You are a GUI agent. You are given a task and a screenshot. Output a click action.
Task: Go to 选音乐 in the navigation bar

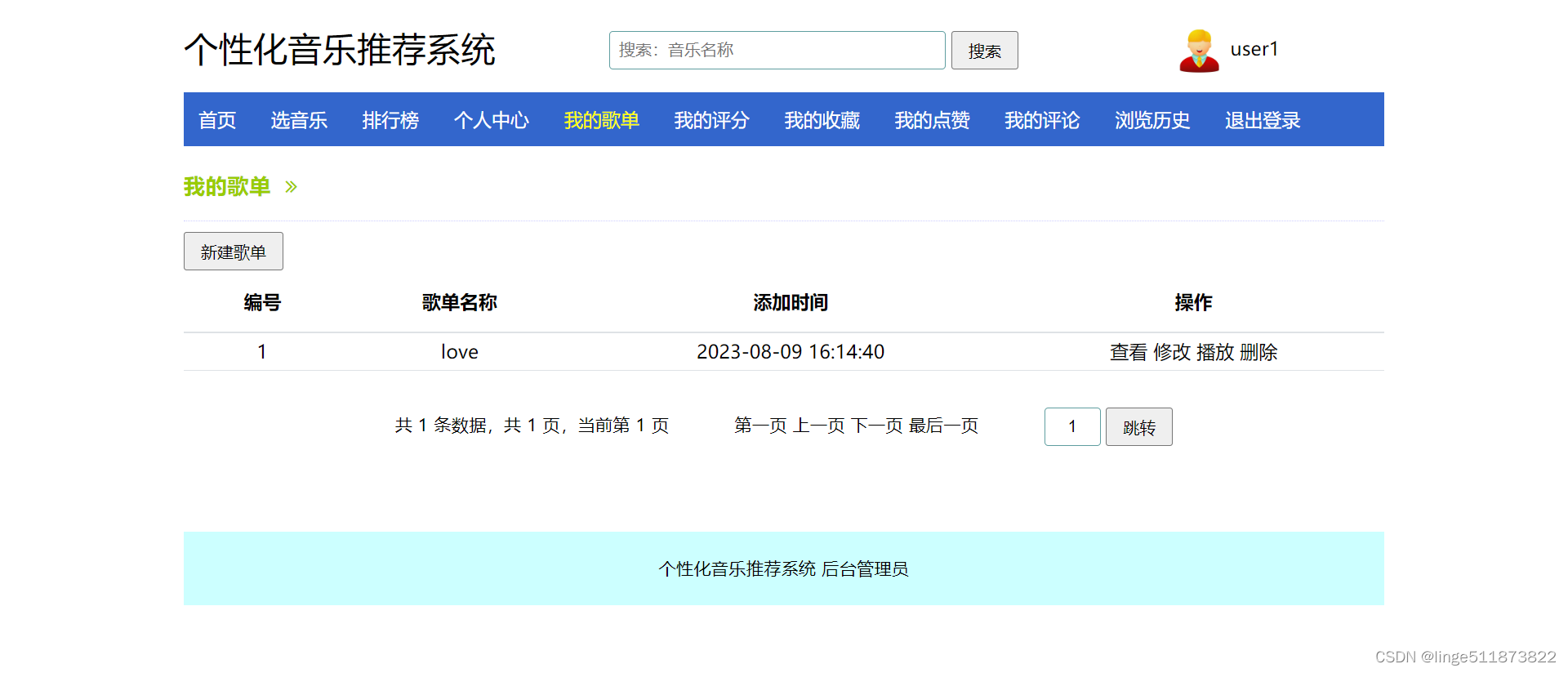click(x=299, y=120)
